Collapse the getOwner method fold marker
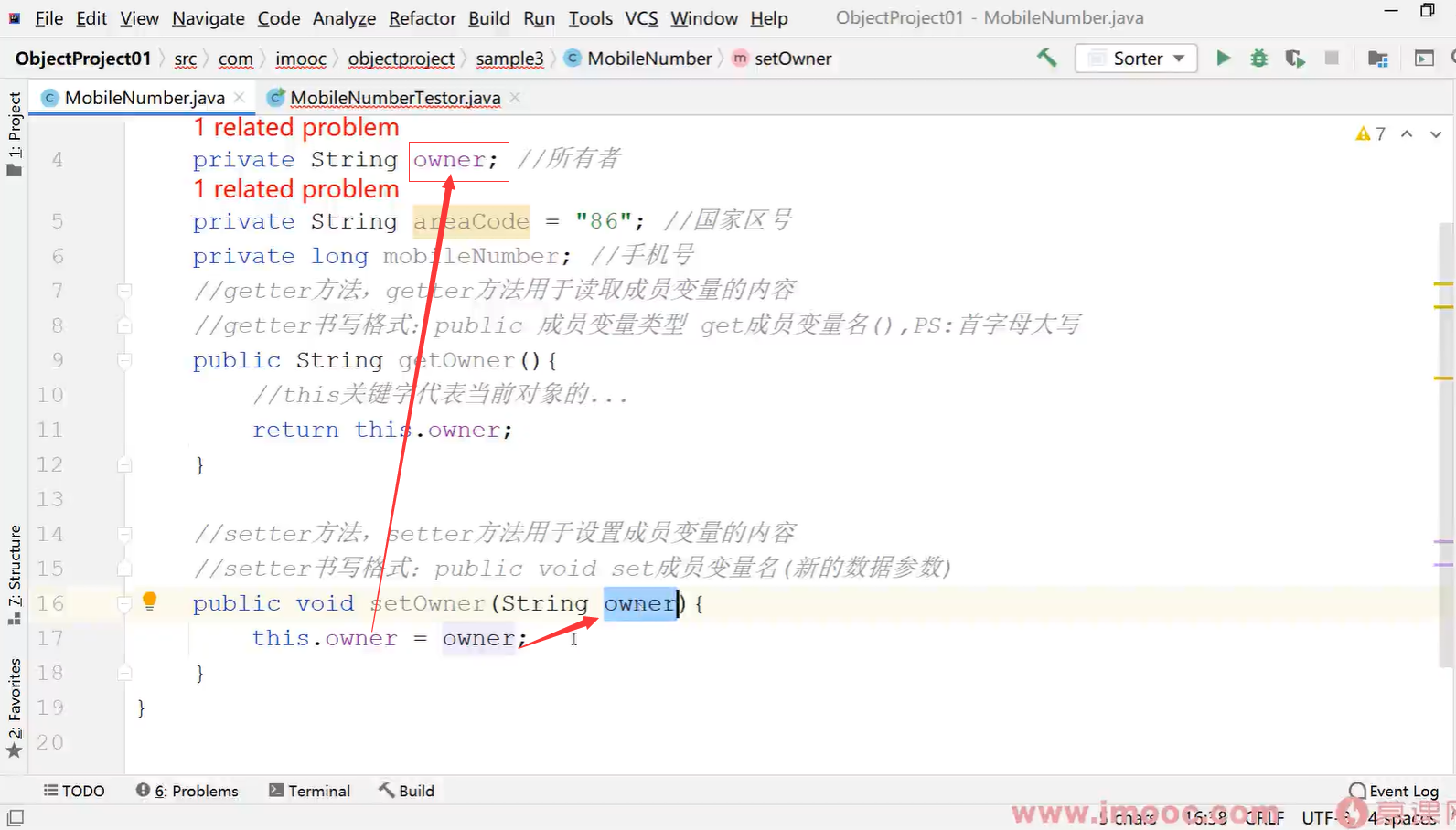 tap(124, 360)
